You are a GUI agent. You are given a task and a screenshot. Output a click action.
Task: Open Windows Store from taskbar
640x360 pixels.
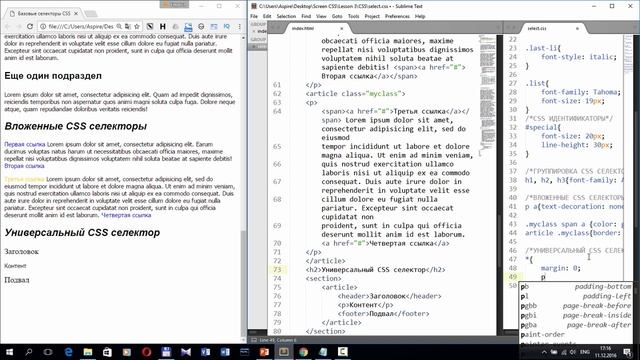click(107, 352)
